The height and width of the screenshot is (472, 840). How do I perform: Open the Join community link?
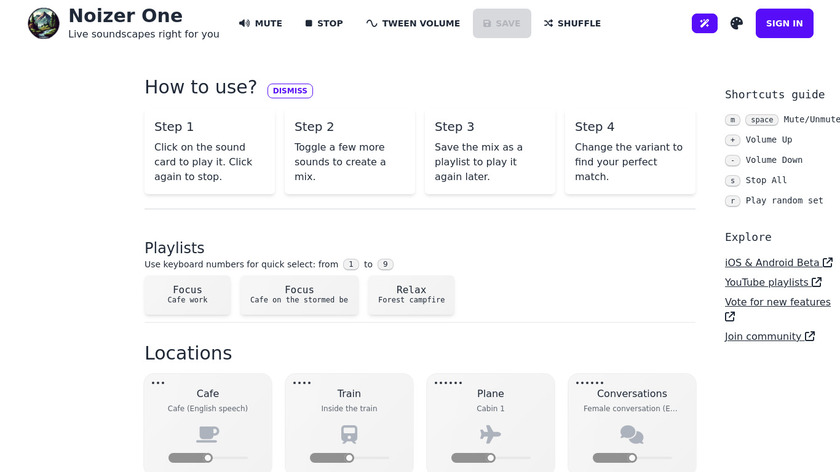tap(770, 336)
